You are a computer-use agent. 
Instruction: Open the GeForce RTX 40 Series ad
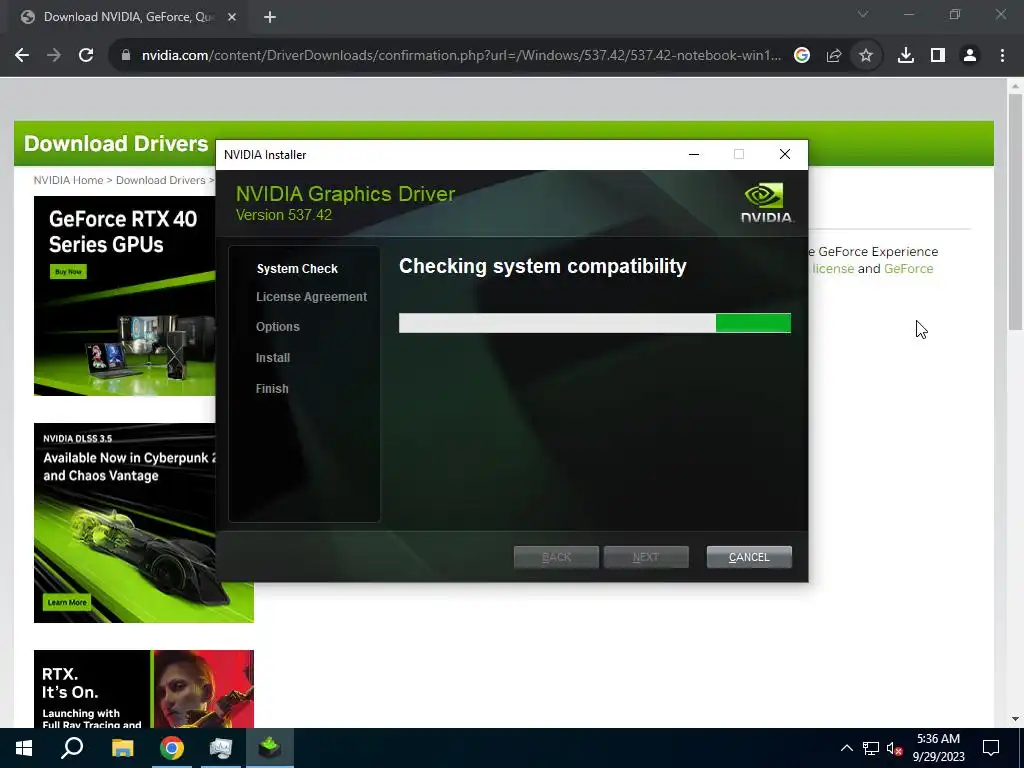125,296
